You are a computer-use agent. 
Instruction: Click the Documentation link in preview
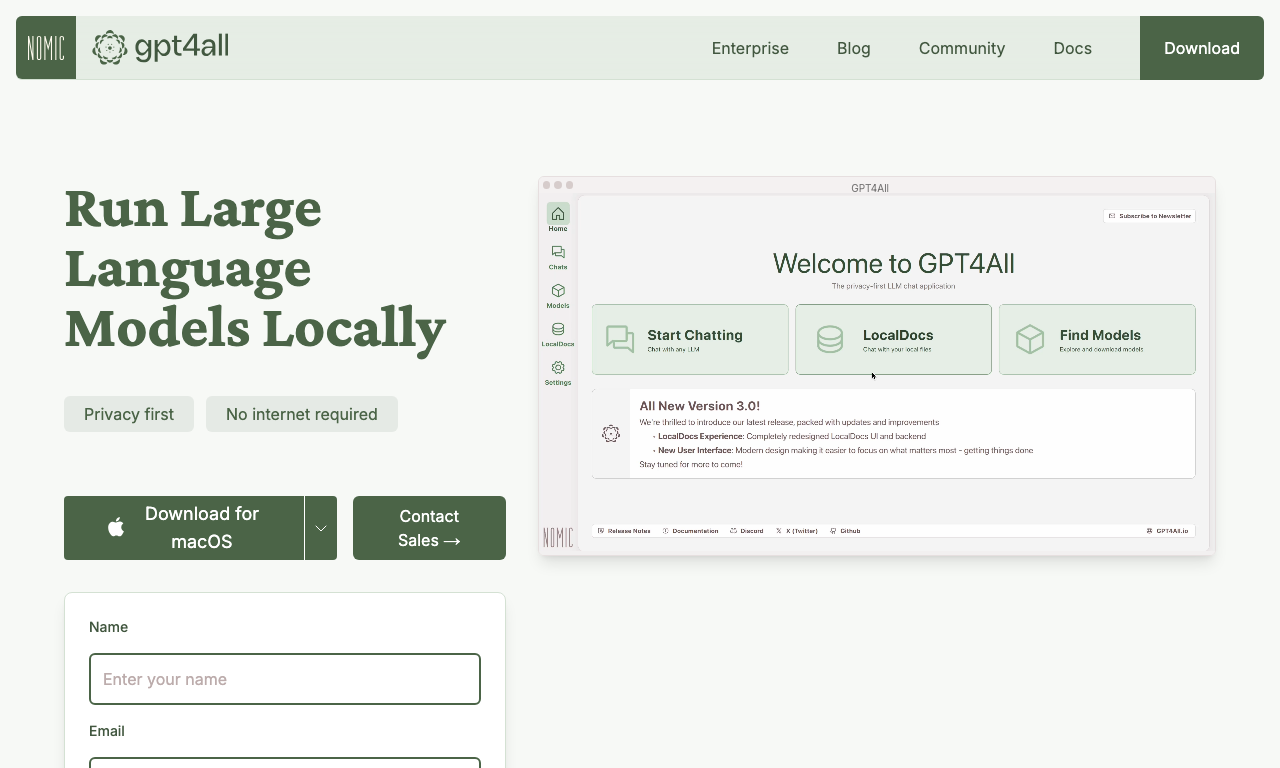coord(690,531)
